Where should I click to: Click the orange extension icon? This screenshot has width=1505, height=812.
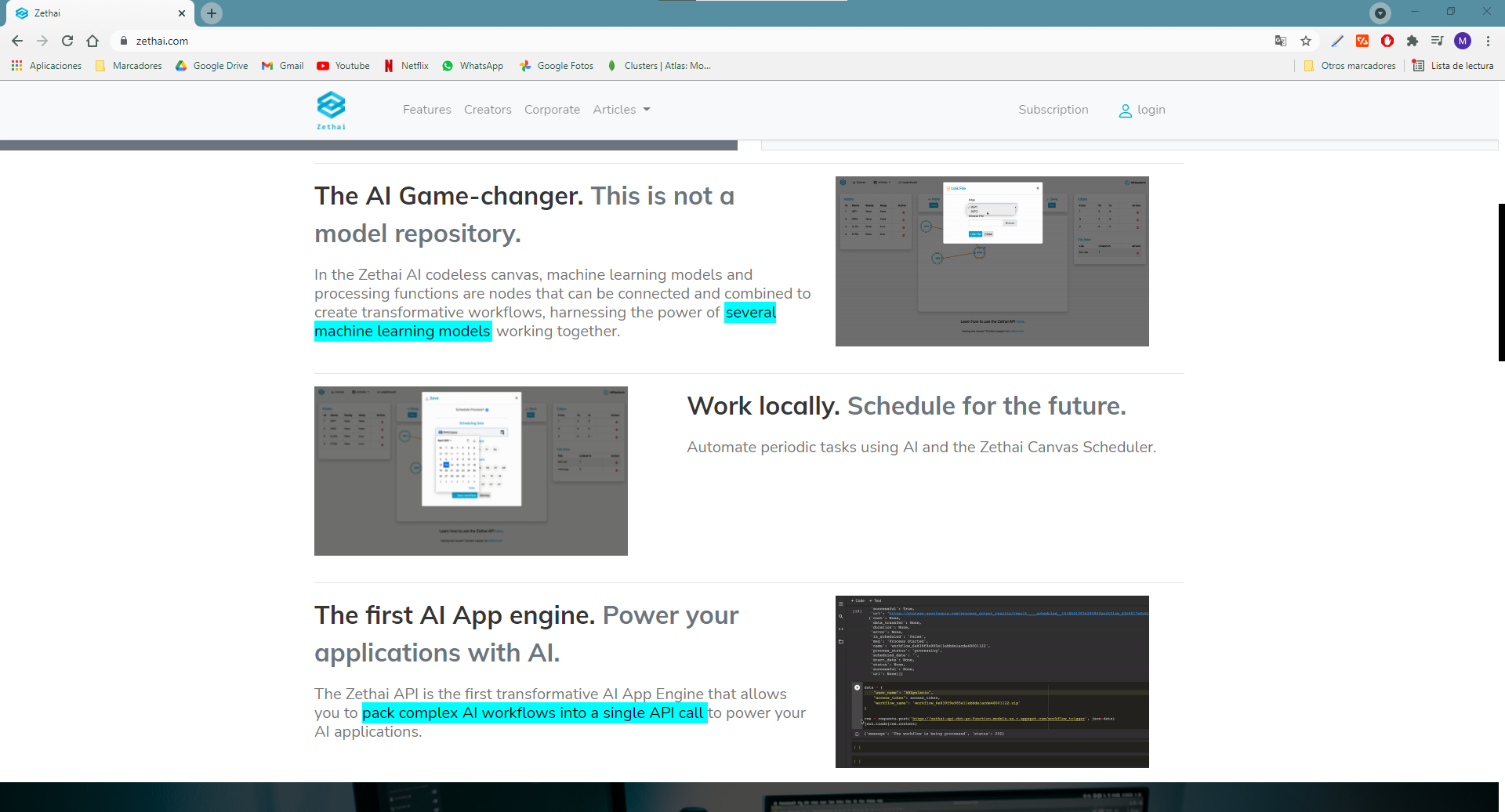pyautogui.click(x=1362, y=41)
